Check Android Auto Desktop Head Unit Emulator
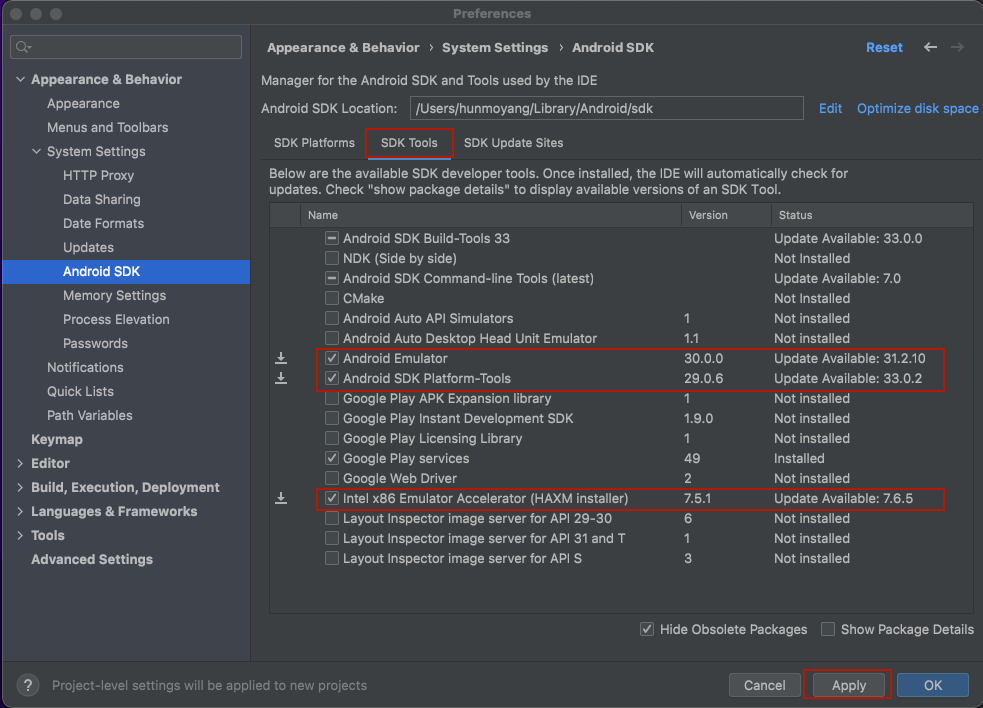983x708 pixels. 332,339
